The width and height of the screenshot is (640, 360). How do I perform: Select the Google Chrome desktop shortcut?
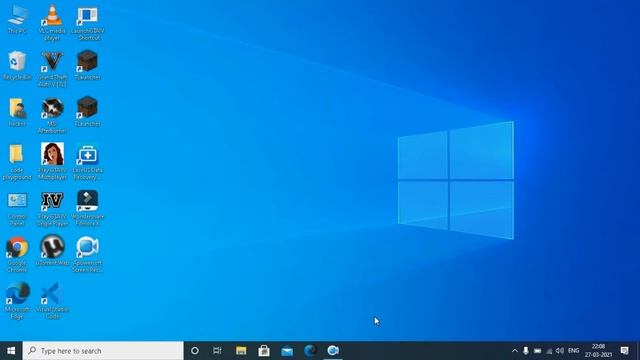pos(17,255)
